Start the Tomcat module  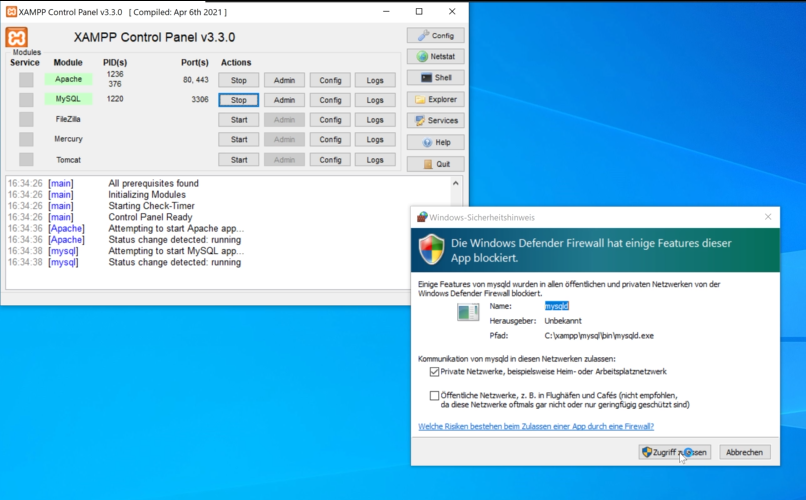point(239,160)
